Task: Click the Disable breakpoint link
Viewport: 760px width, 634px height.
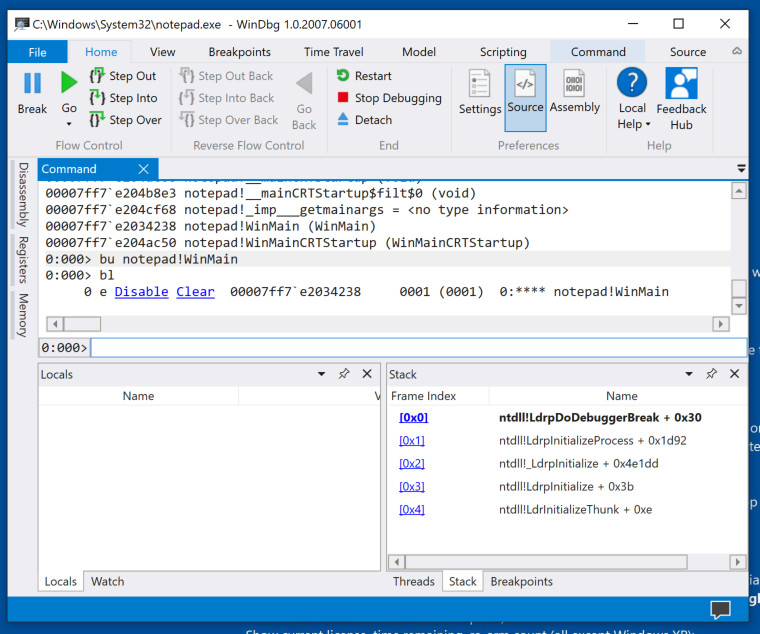Action: coord(140,292)
